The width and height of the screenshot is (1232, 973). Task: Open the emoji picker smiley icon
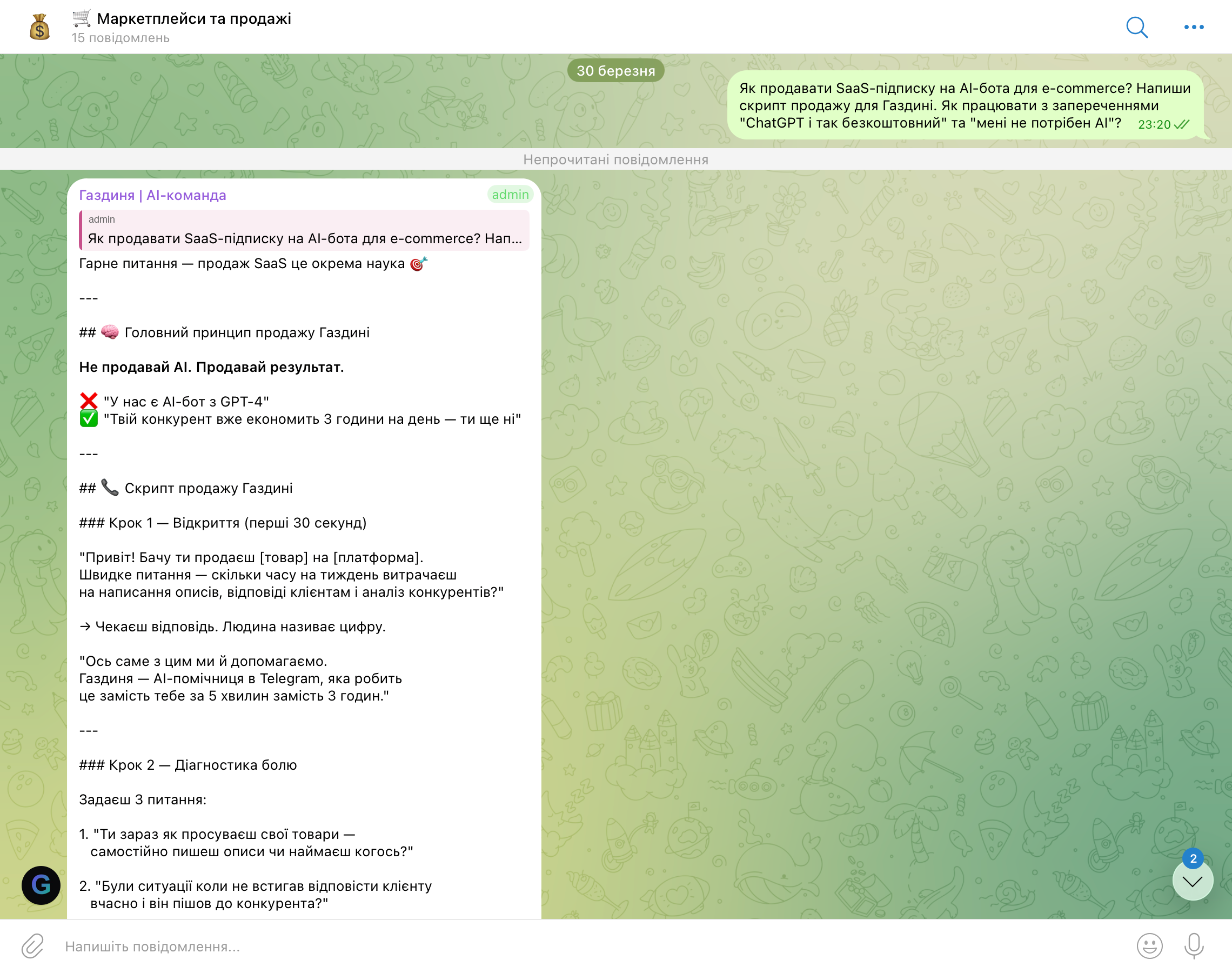1149,945
